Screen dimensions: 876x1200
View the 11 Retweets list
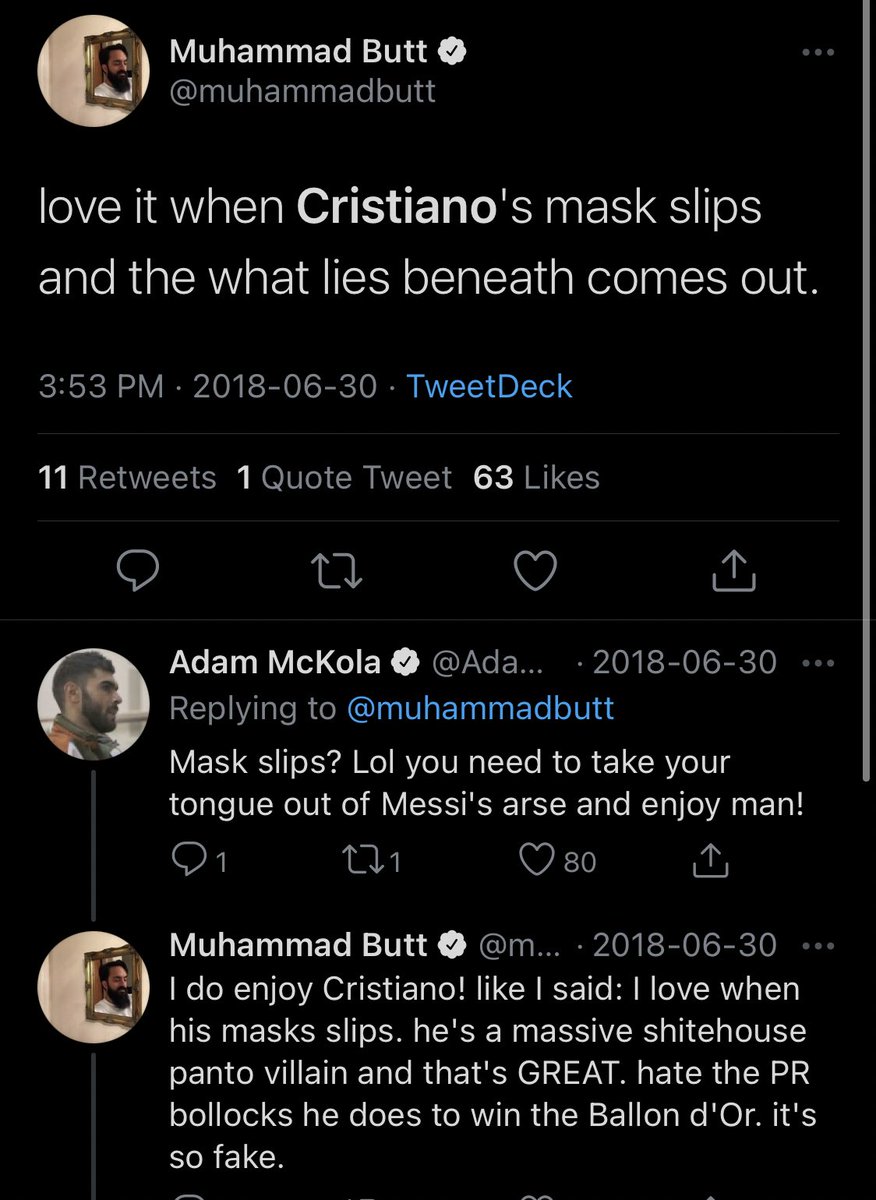[127, 478]
